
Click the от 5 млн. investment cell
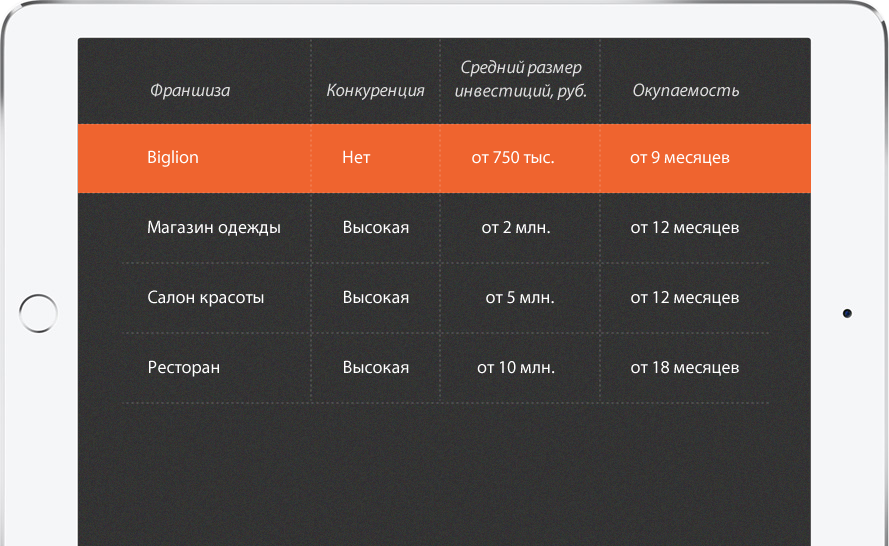(520, 298)
